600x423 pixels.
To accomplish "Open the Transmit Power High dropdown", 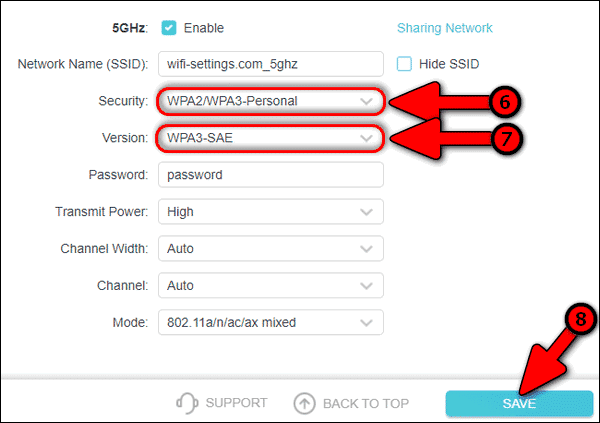I will click(271, 212).
